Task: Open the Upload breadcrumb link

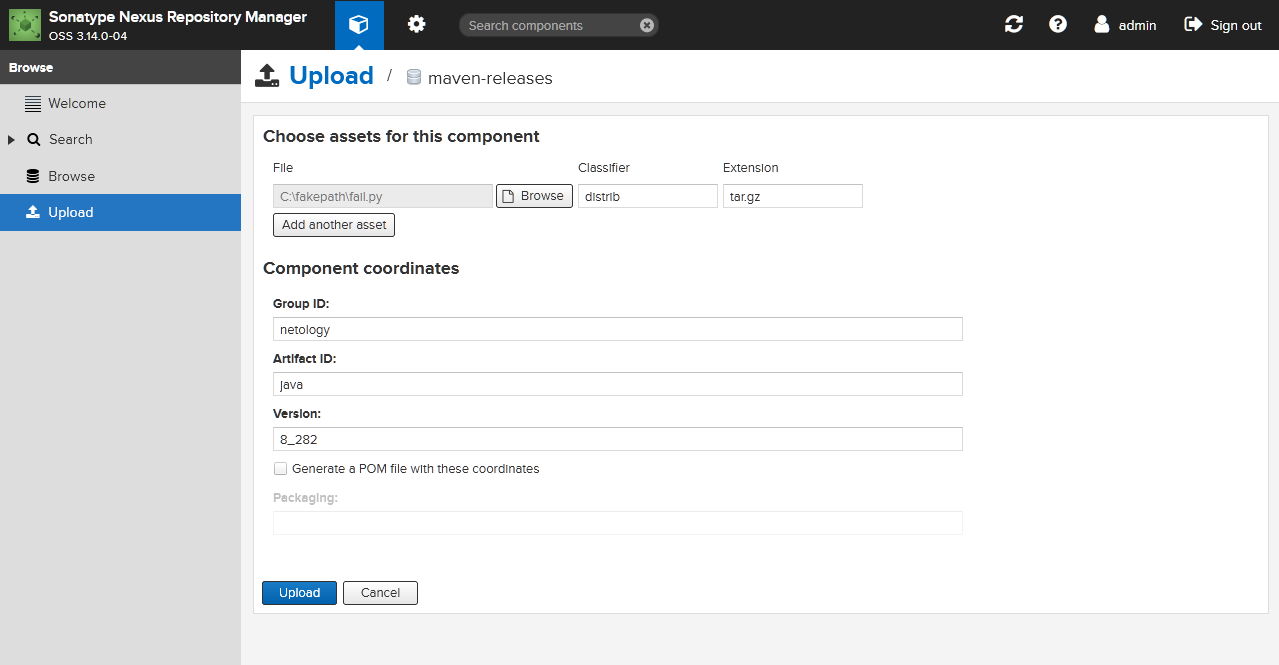Action: point(331,75)
